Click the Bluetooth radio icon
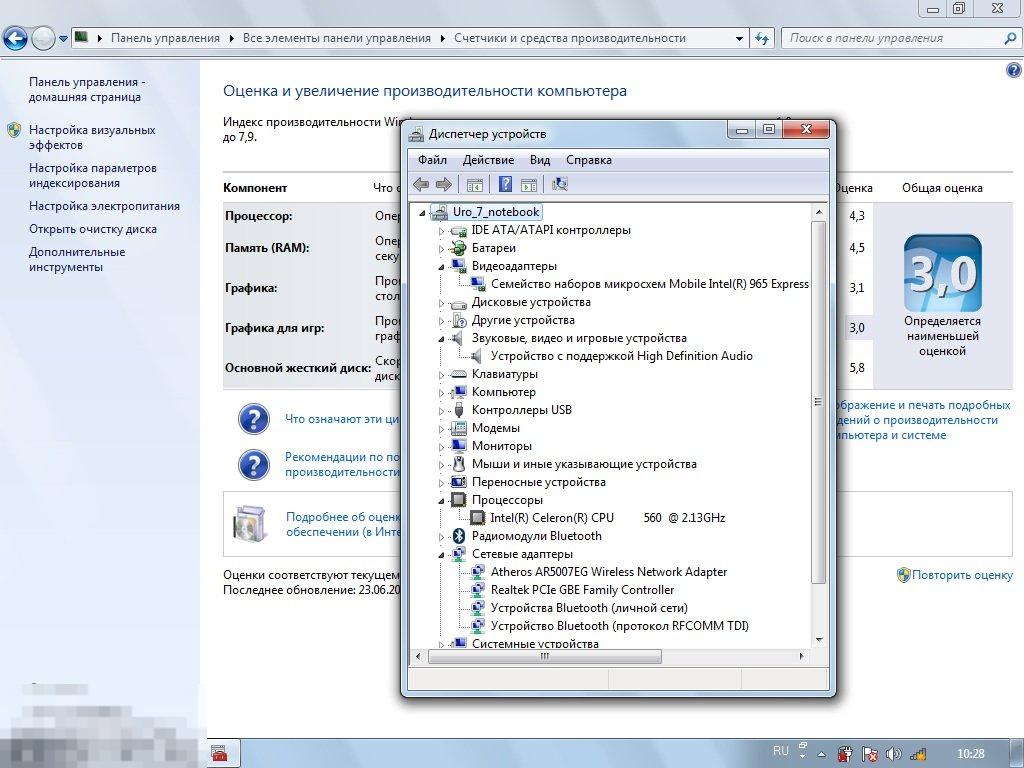The image size is (1024, 768). click(459, 536)
